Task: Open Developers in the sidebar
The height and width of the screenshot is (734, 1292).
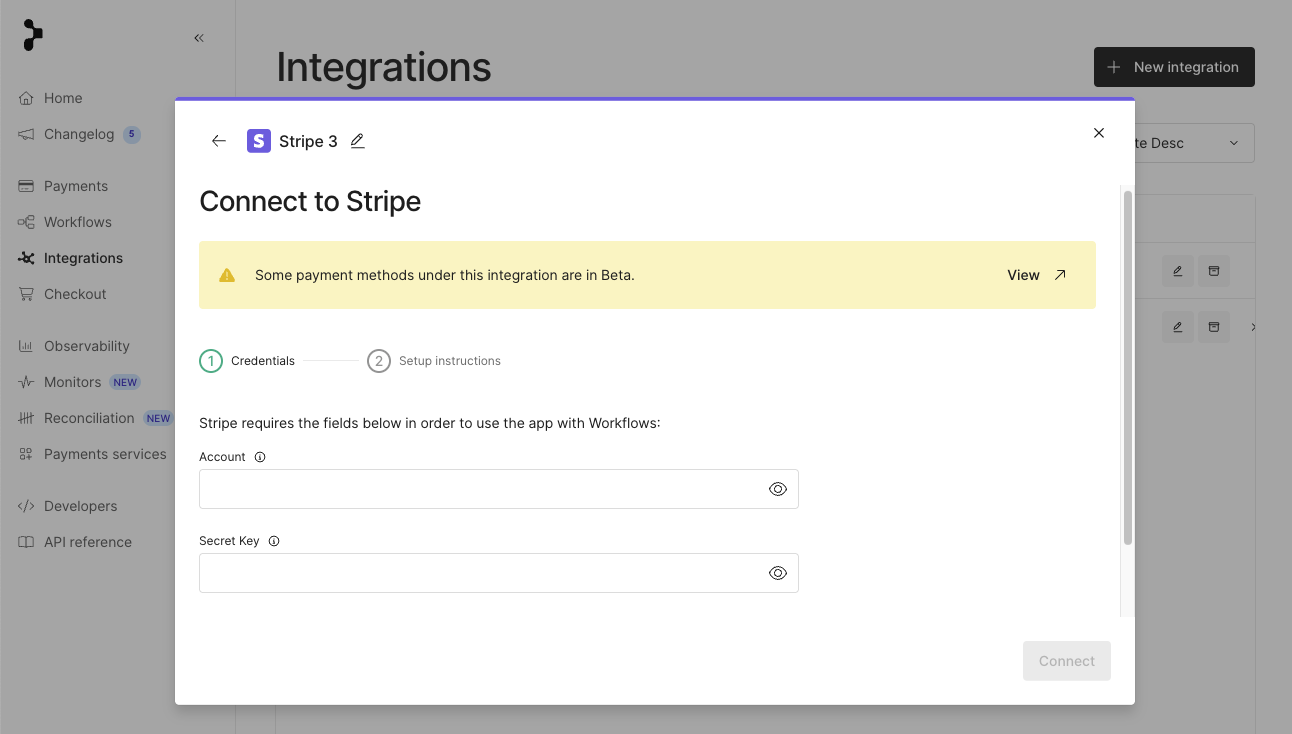Action: click(80, 506)
